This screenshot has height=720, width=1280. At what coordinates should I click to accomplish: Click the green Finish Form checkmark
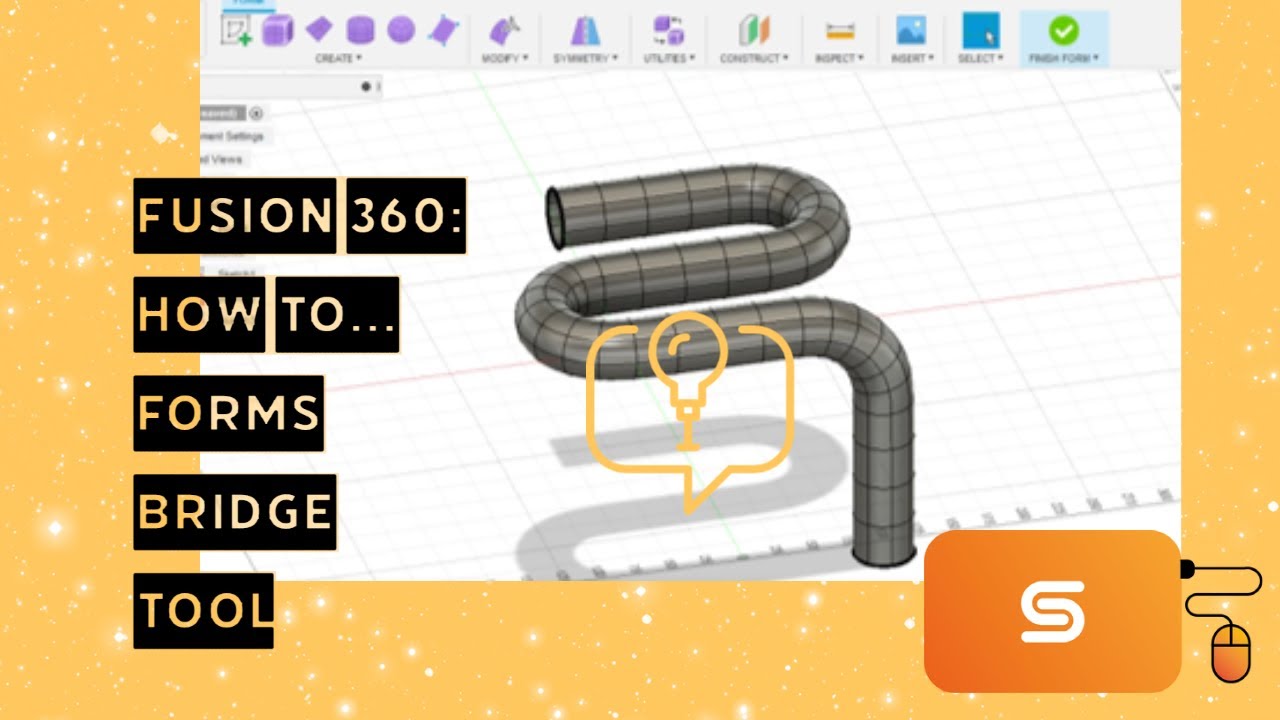[1063, 30]
